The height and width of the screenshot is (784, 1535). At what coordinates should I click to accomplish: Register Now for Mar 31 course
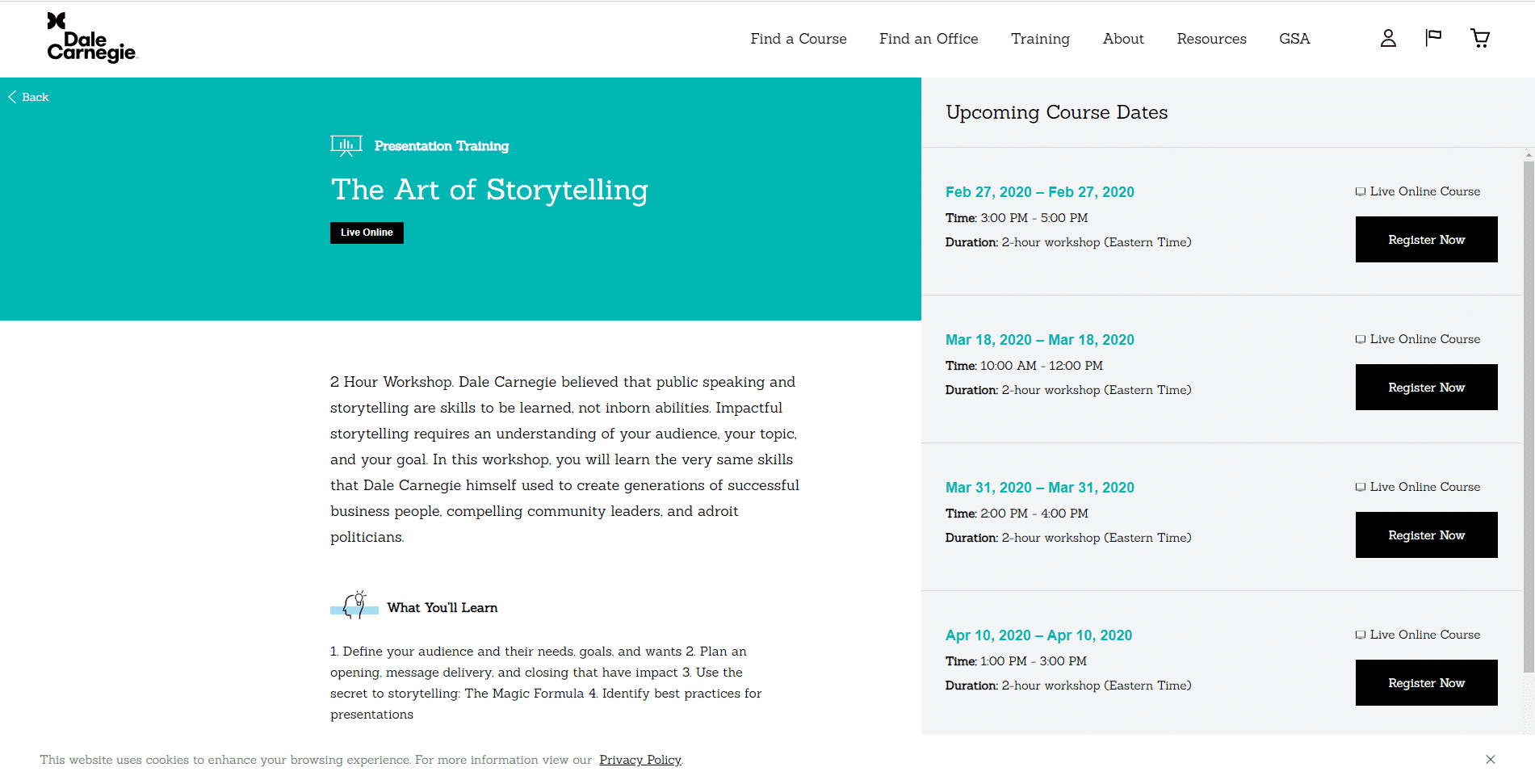[1427, 535]
